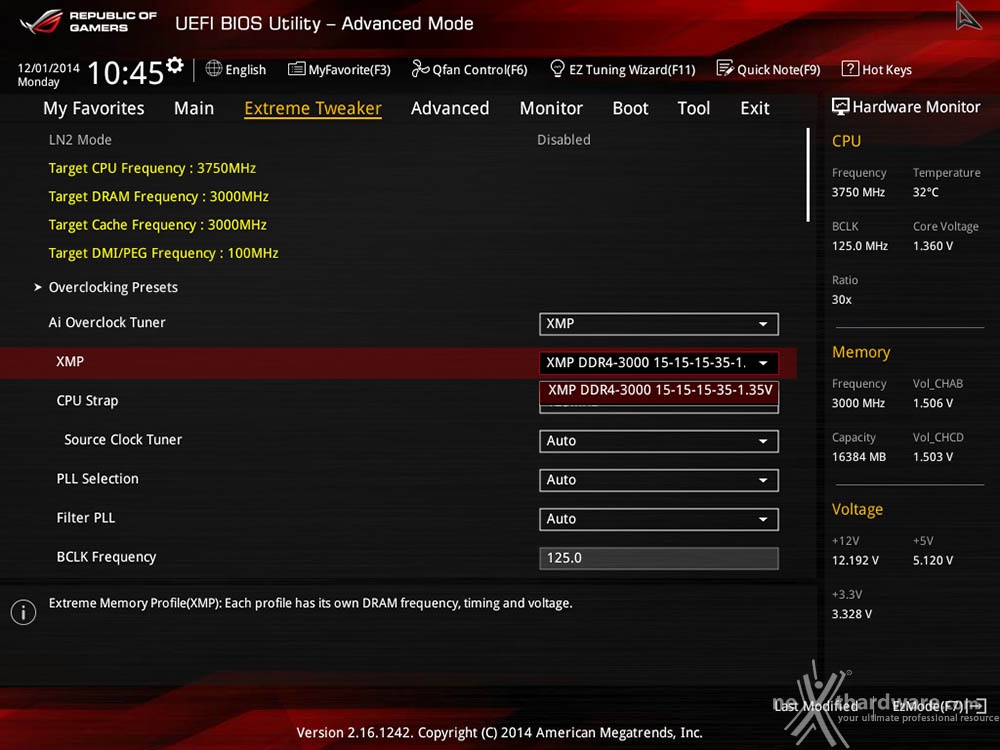Select the Source Clock Tuner label

(123, 439)
